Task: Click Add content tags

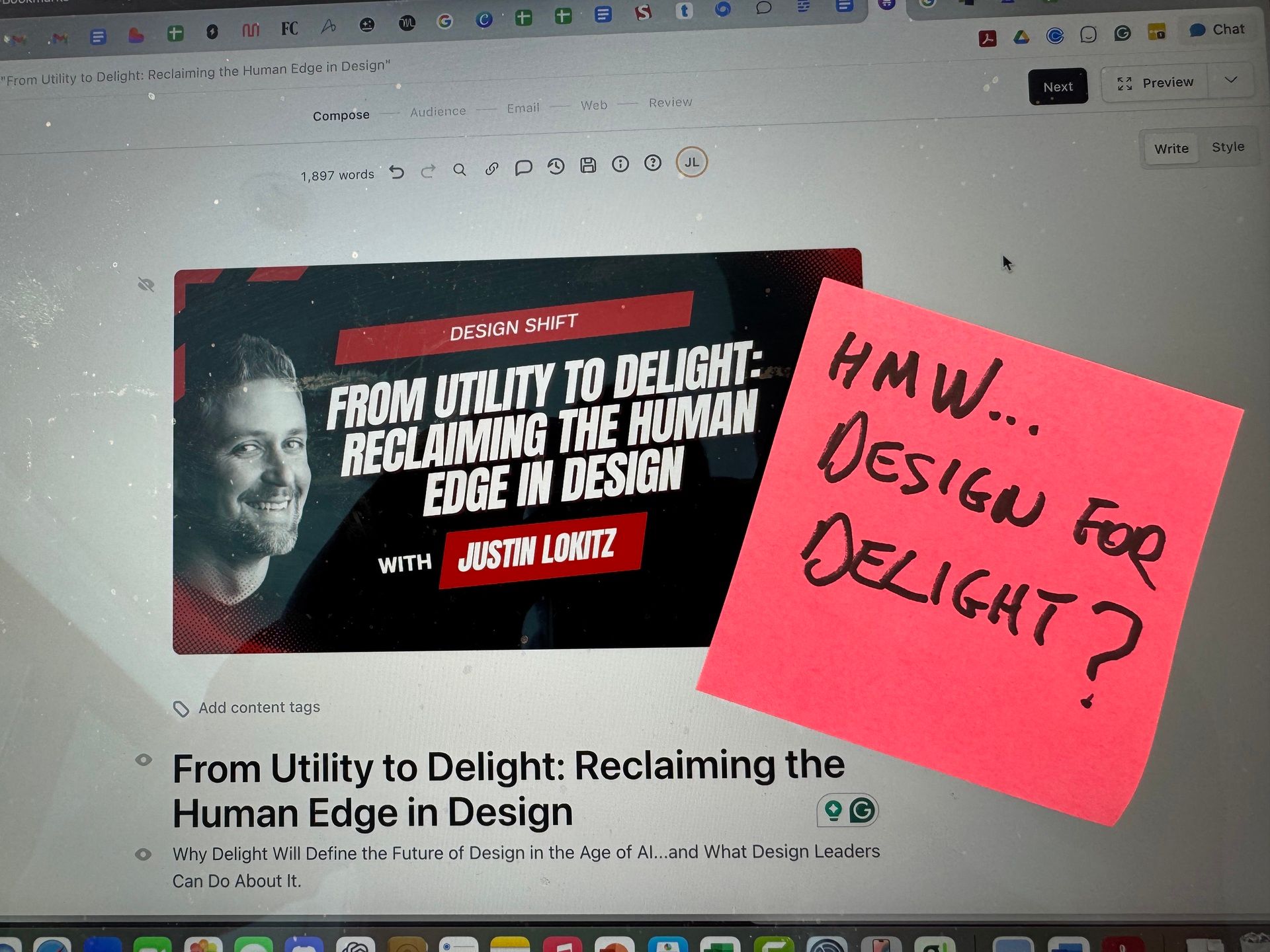Action: pos(259,707)
